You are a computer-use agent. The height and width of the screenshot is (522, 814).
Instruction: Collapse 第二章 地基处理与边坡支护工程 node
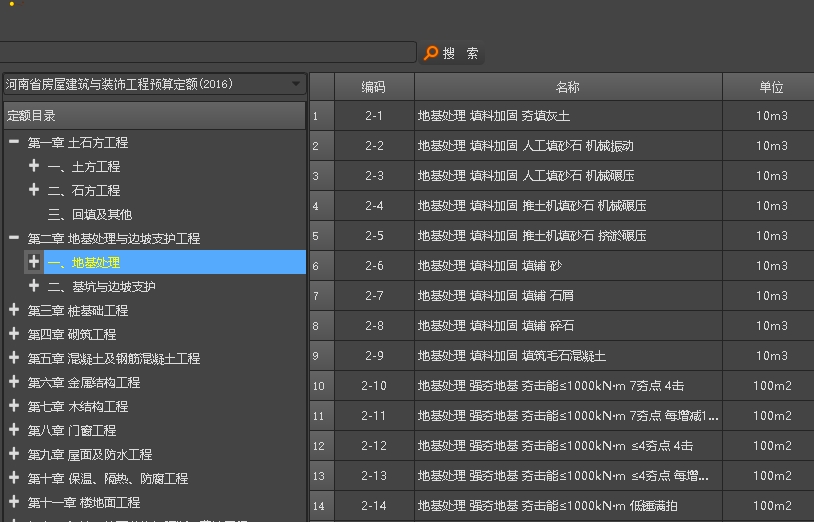[14, 238]
